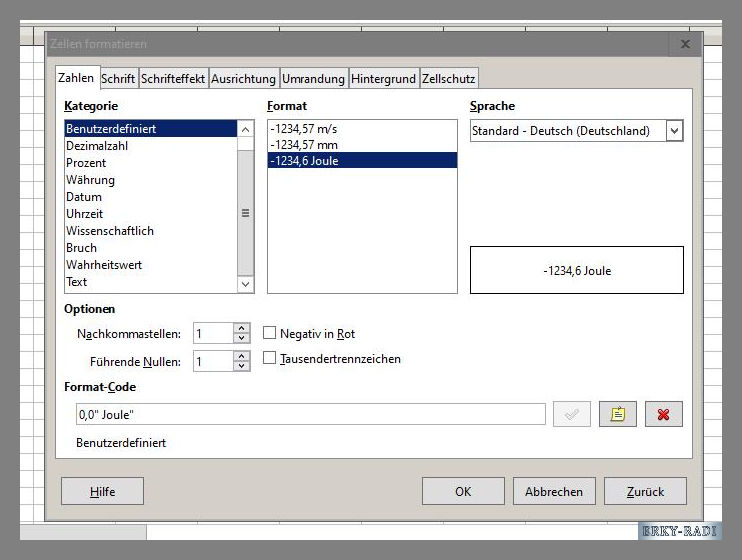742x560 pixels.
Task: Click the Hilfe button
Action: click(x=102, y=491)
